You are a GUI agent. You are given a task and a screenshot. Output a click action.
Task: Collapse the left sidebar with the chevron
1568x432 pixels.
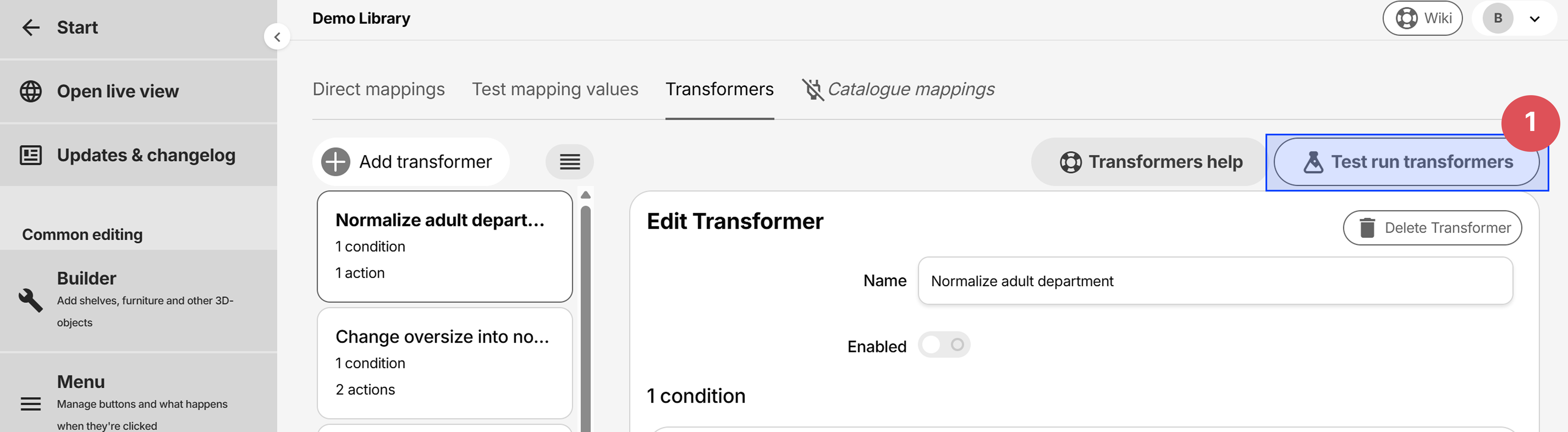point(277,37)
